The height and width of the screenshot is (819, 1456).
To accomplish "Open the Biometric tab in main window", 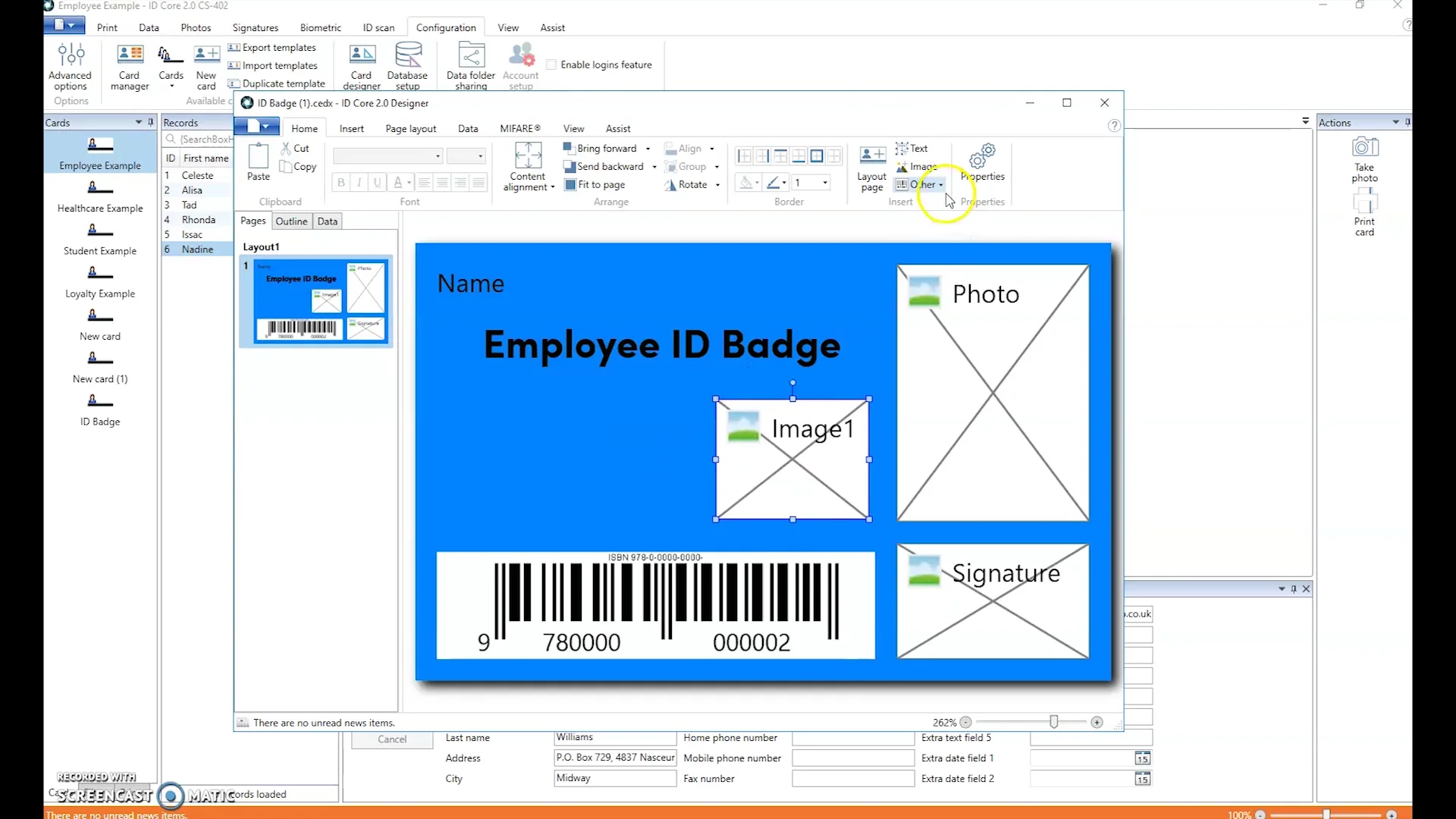I will 321,28.
